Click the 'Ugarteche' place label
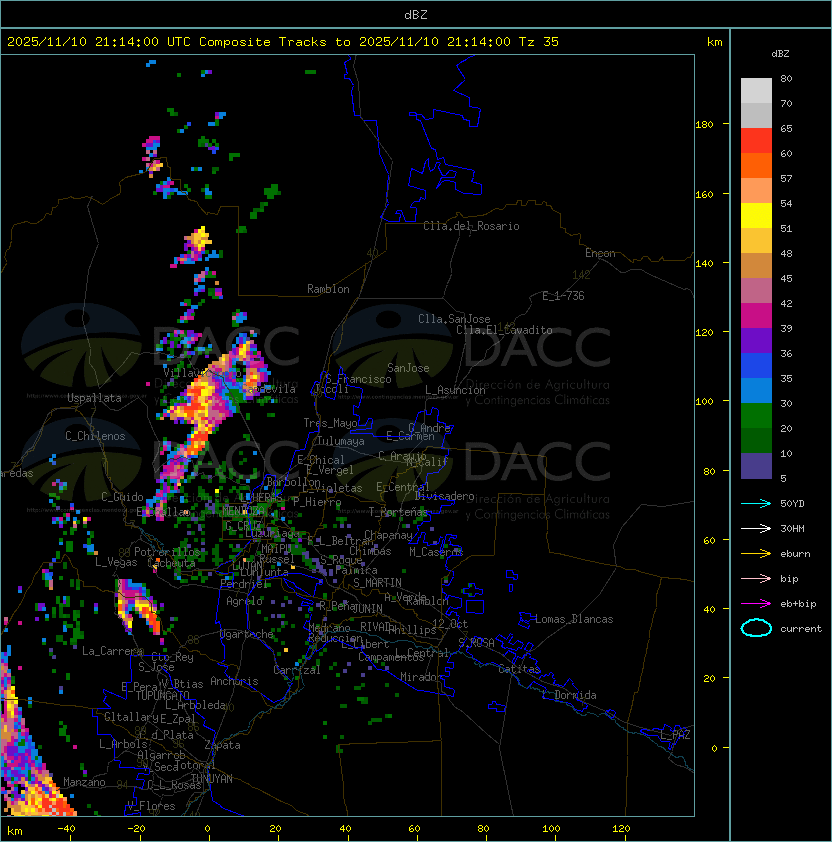The height and width of the screenshot is (842, 832). click(247, 634)
